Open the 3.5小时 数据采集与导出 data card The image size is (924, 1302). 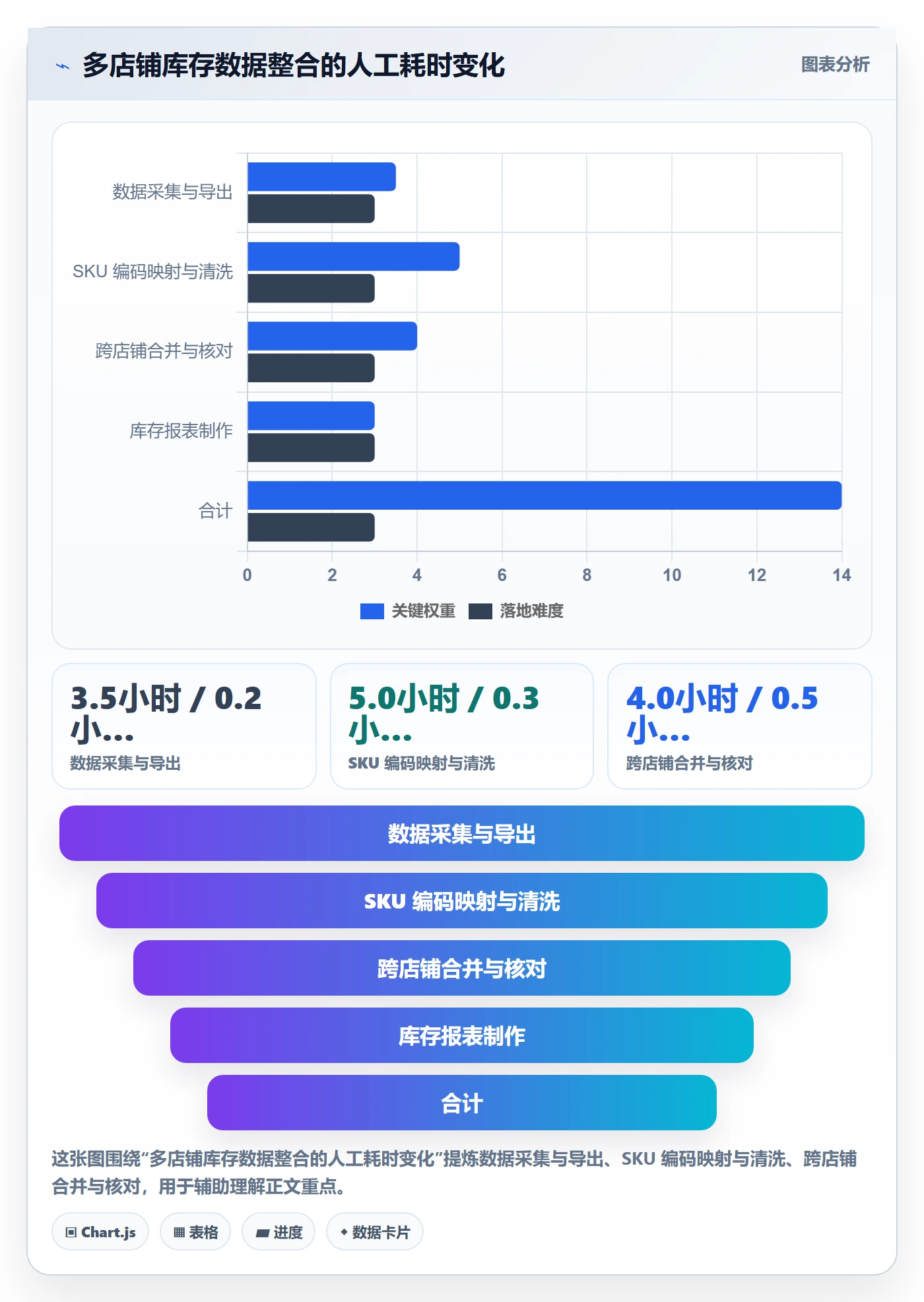point(184,726)
